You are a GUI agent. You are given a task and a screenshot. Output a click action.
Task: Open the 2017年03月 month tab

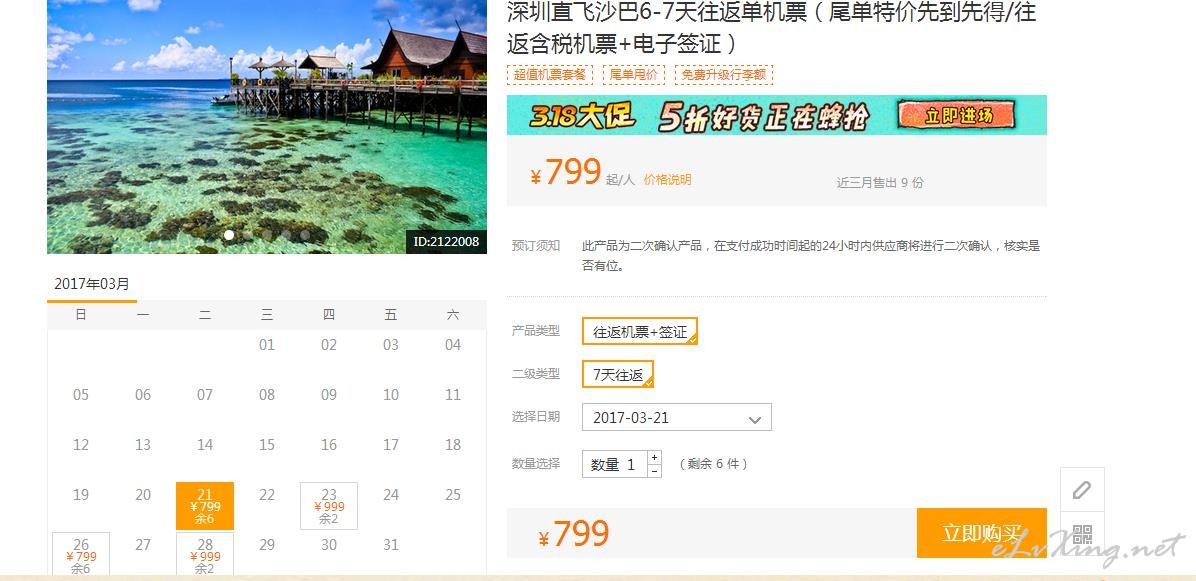click(x=92, y=284)
